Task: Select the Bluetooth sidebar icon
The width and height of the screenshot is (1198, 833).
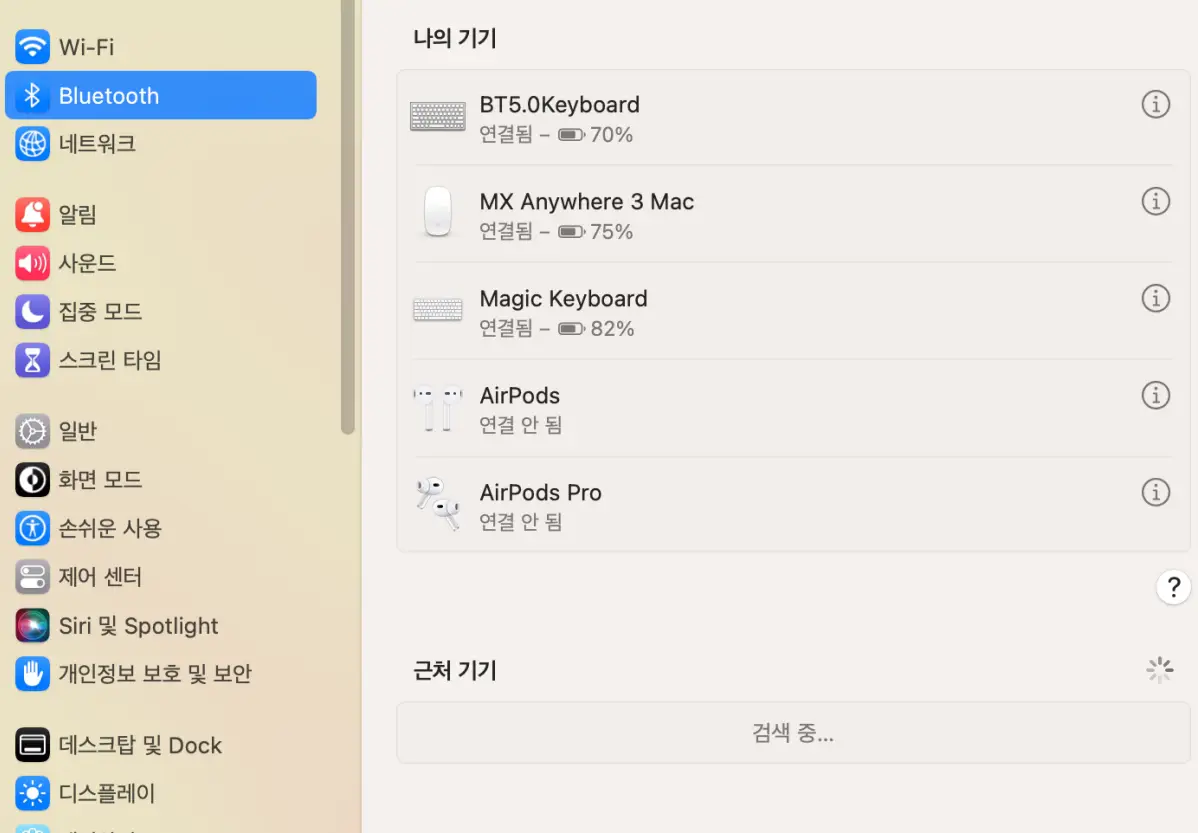Action: [x=32, y=96]
